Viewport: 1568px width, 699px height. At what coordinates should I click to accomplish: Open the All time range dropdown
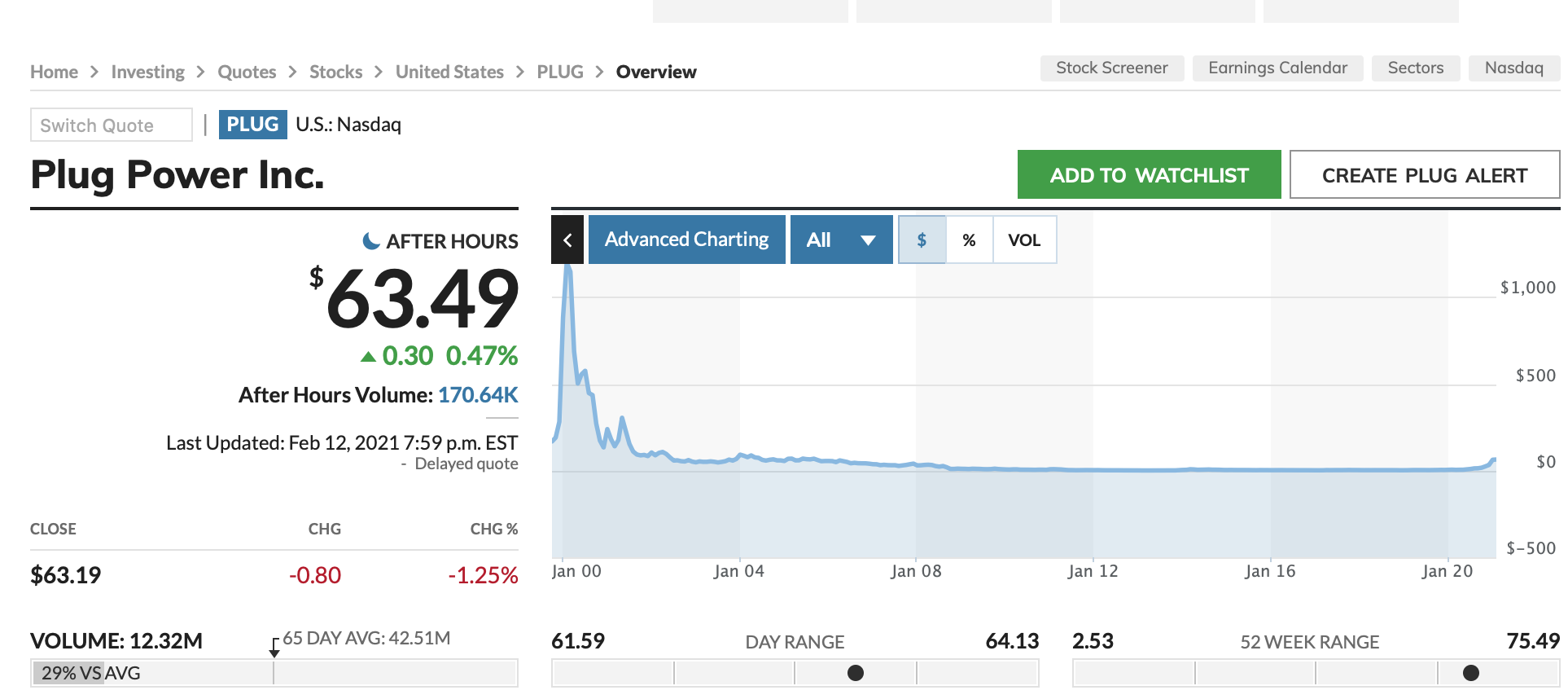[841, 240]
